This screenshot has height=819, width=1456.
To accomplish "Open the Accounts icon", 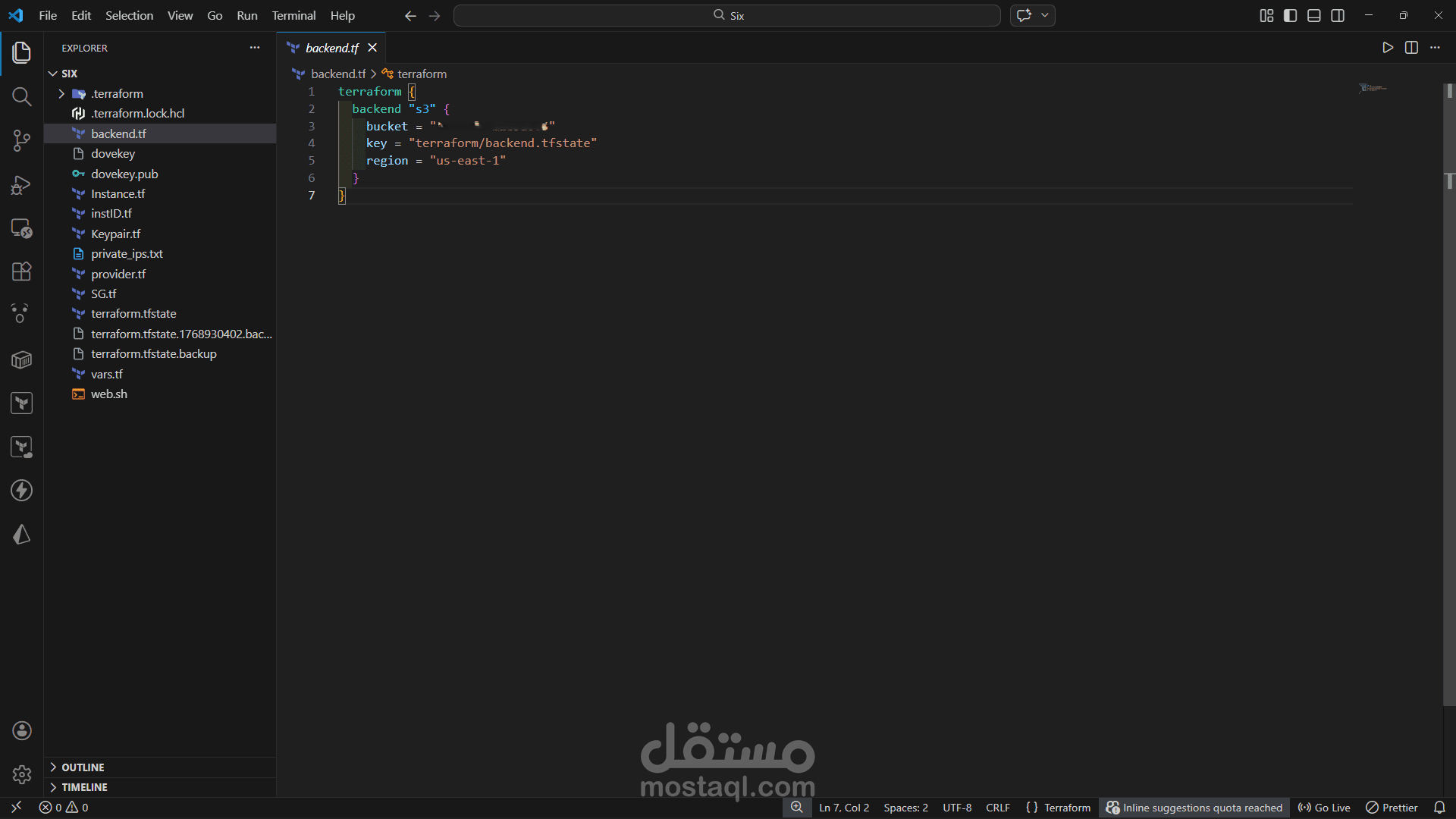I will [x=21, y=730].
